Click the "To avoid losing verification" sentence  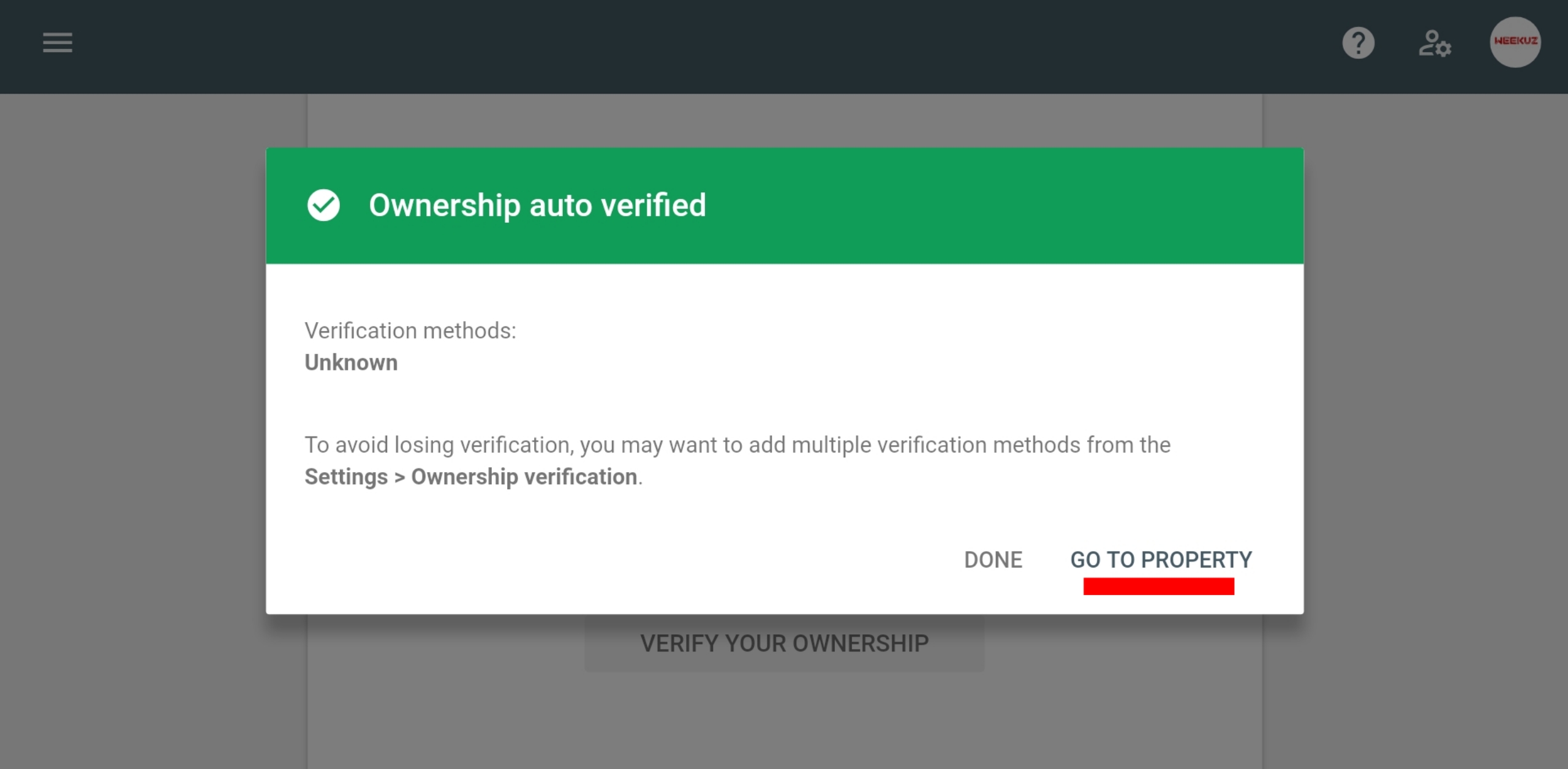pyautogui.click(x=737, y=445)
